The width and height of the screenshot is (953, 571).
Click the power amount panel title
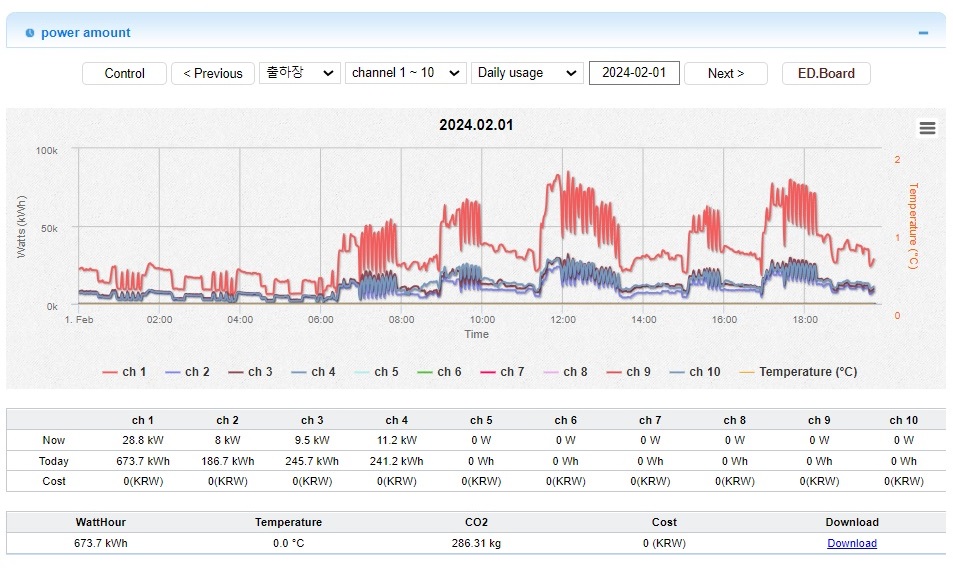click(x=86, y=33)
